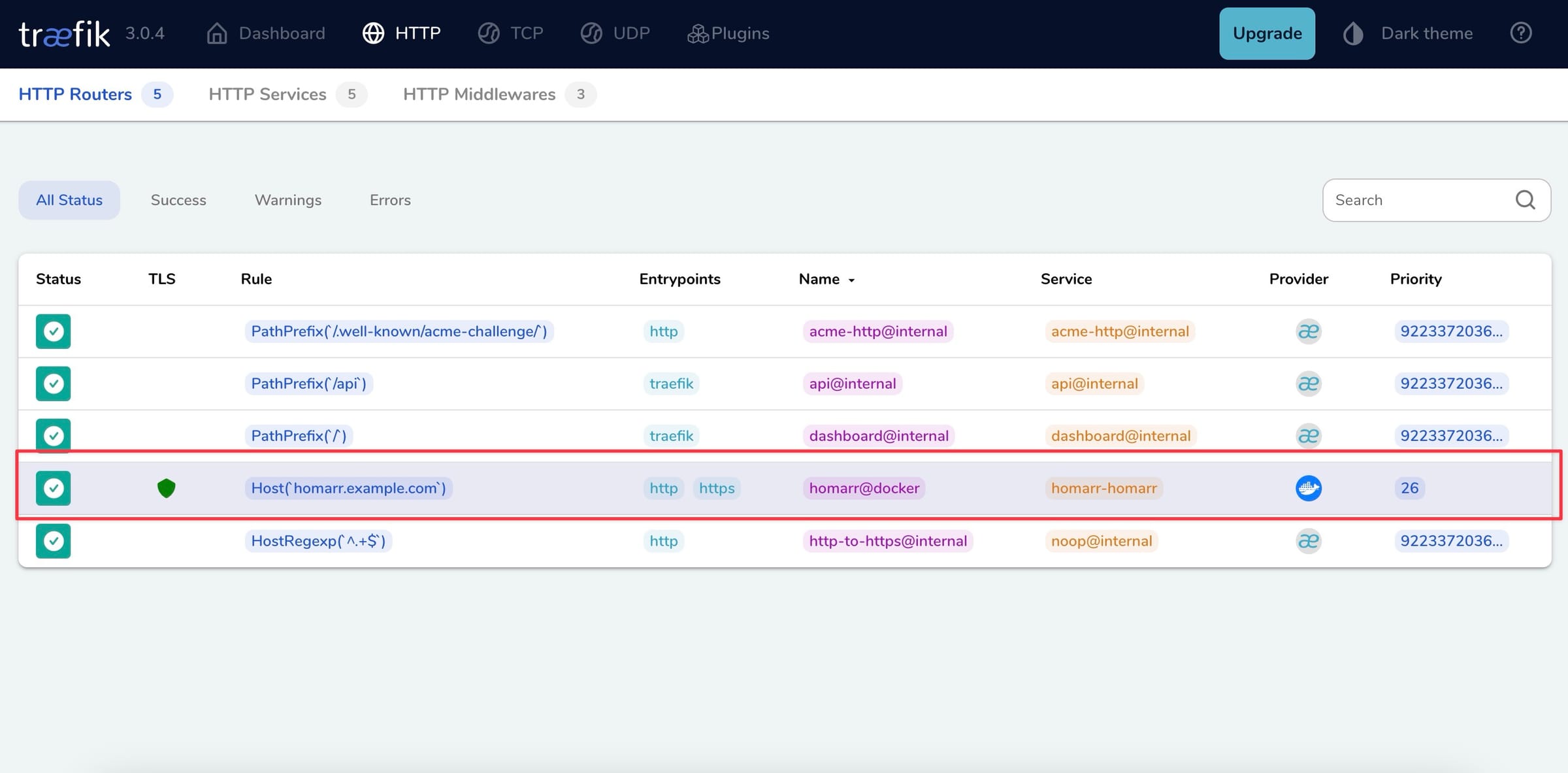
Task: Open the UDP section icon
Action: tap(590, 33)
